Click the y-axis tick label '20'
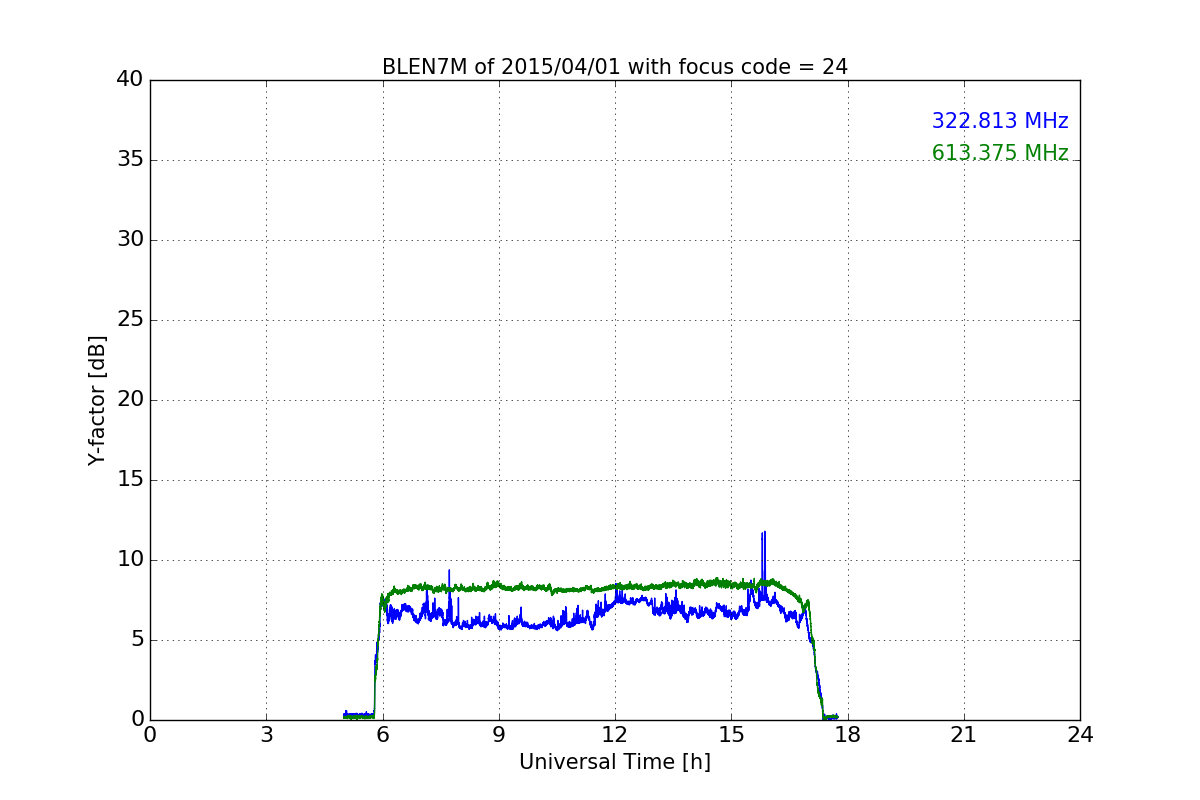The width and height of the screenshot is (1200, 800). [130, 400]
